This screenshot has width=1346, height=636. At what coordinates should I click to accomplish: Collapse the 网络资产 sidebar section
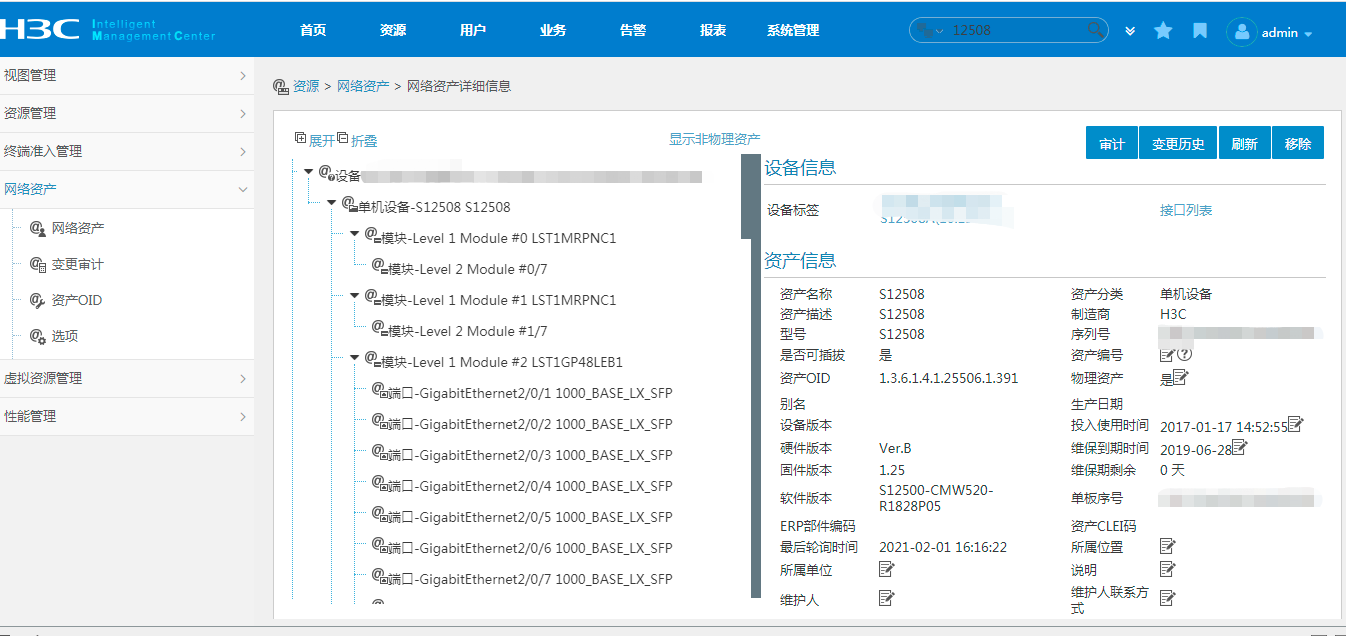127,189
